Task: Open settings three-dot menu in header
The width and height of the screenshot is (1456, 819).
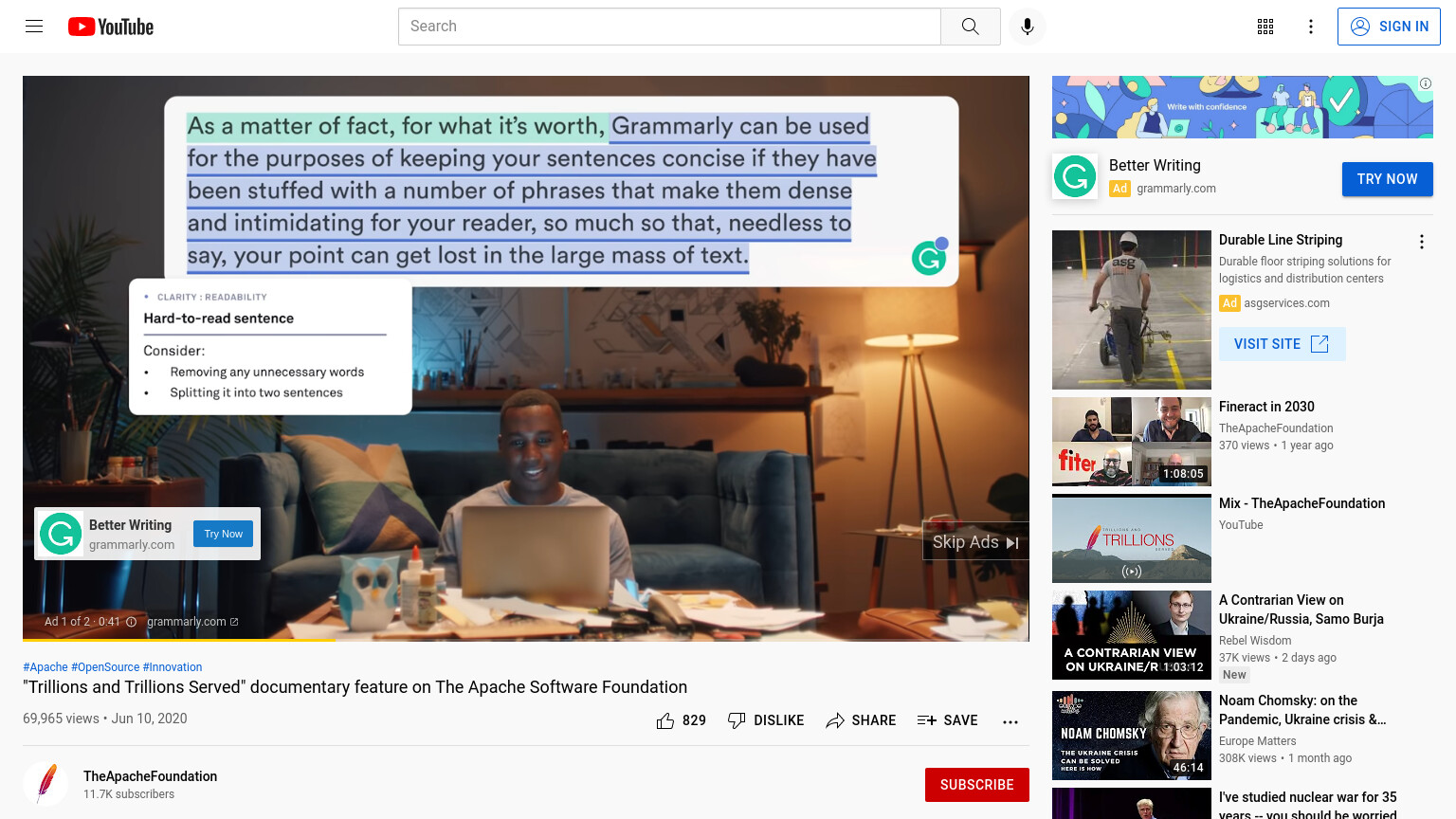Action: [1311, 27]
